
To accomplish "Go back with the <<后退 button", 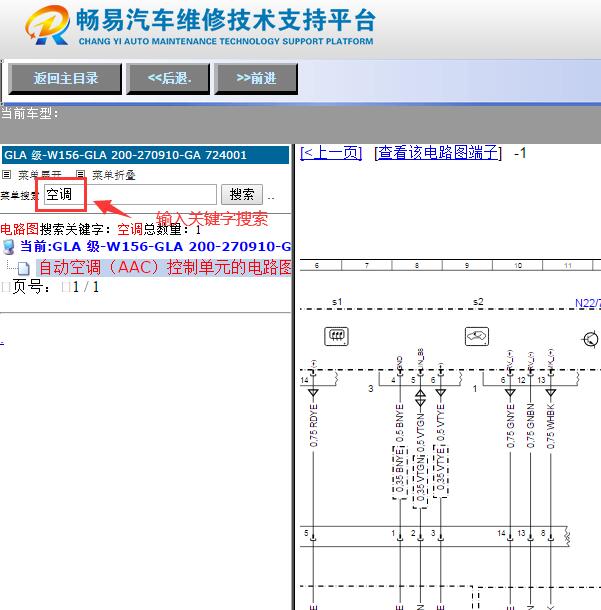I will 168,79.
